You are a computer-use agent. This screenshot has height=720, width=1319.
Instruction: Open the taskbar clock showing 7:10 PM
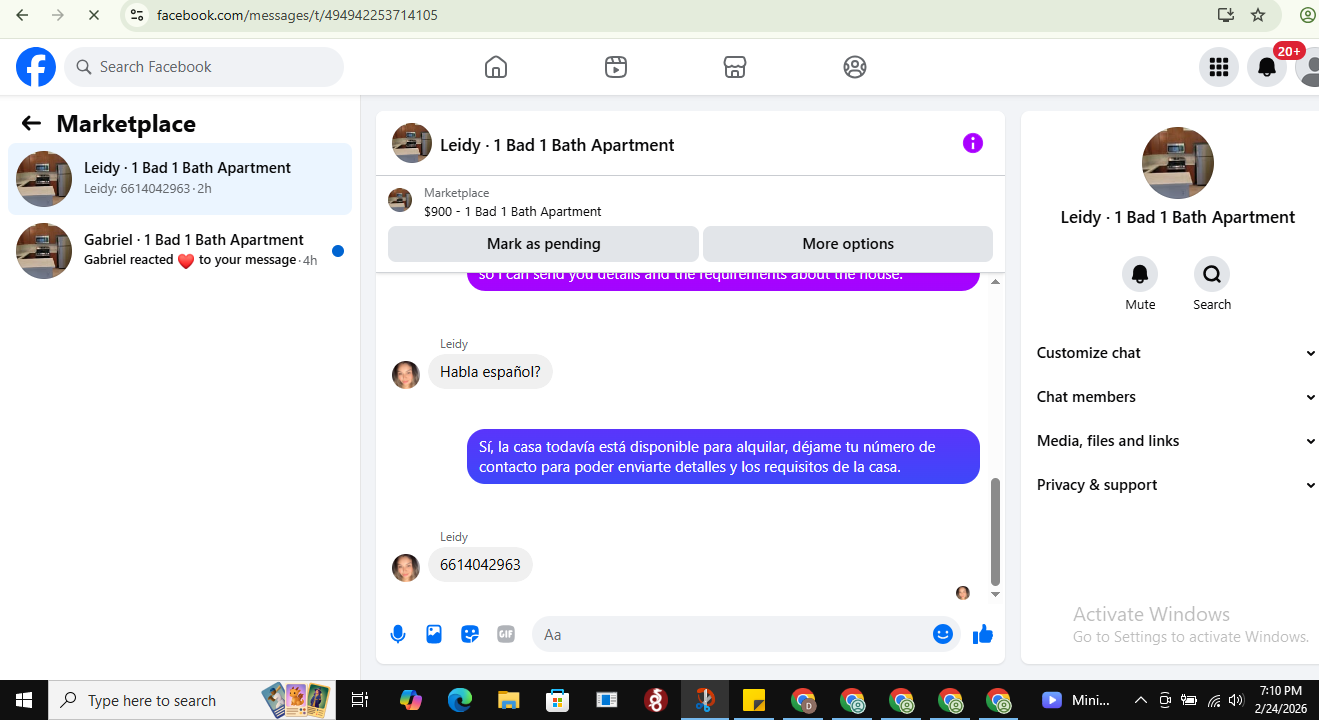(1280, 700)
